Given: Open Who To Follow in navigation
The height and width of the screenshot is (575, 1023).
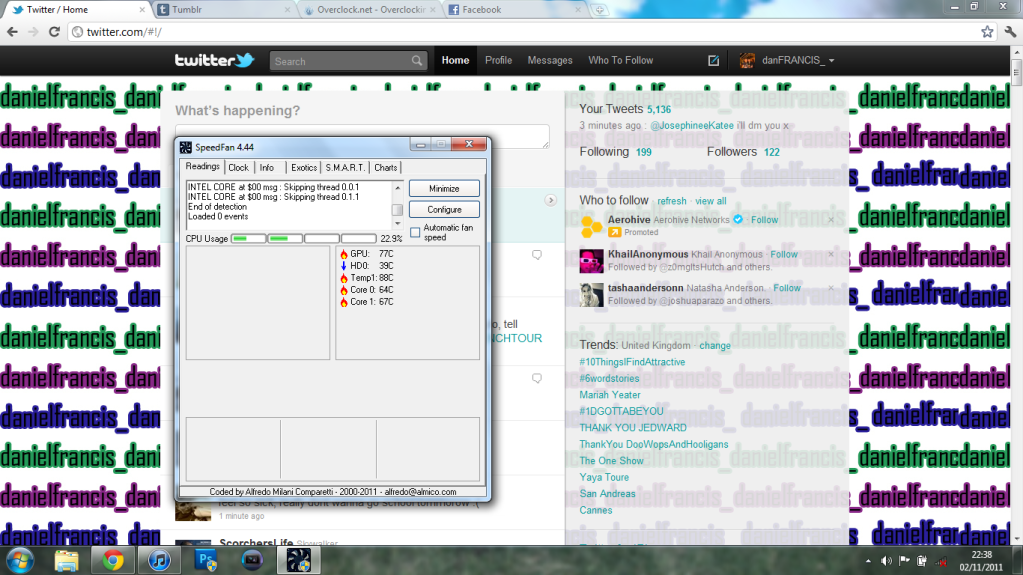Looking at the screenshot, I should 620,60.
